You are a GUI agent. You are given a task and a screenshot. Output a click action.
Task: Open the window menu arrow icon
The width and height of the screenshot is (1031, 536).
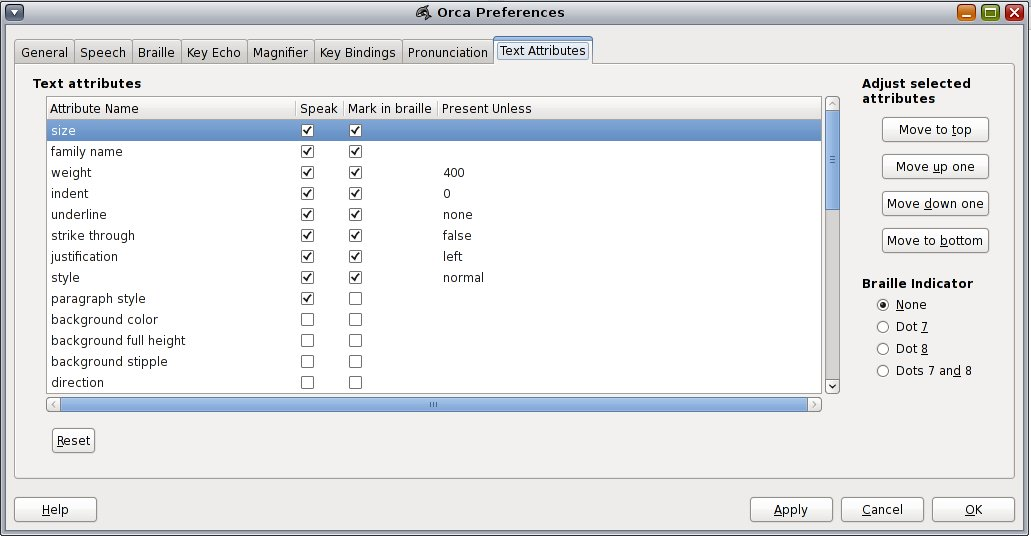click(x=14, y=12)
